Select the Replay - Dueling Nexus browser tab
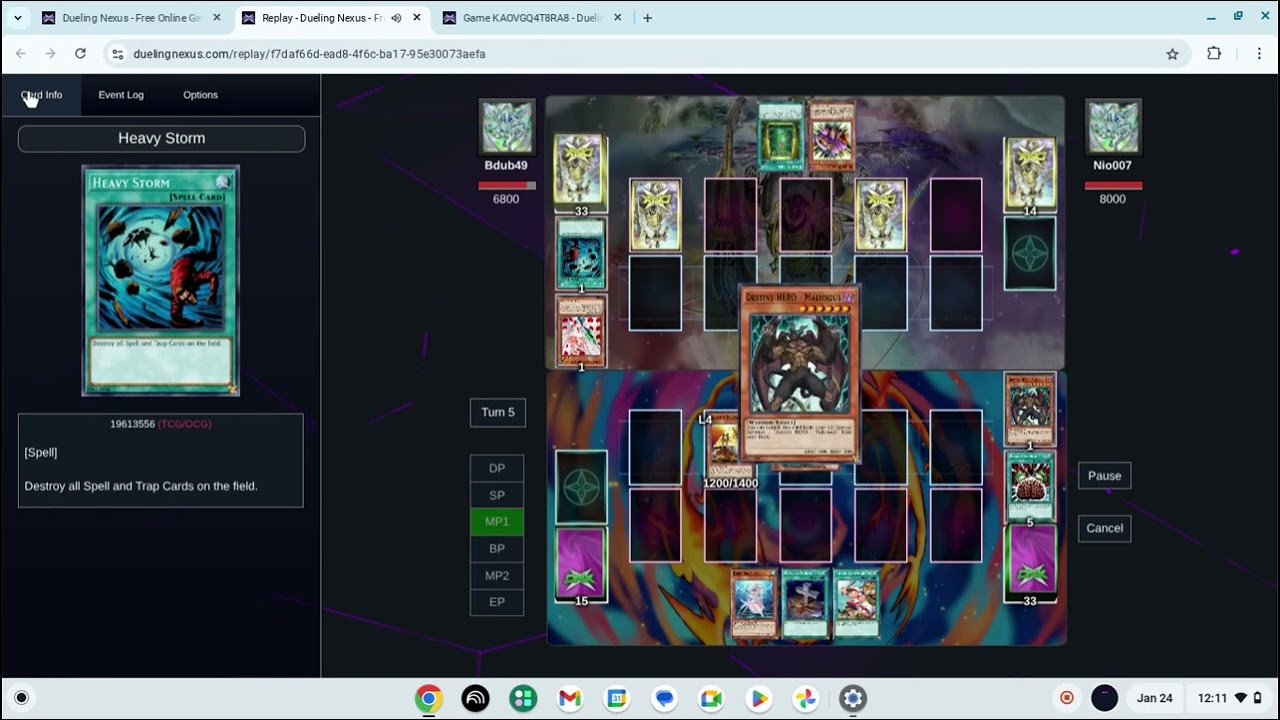 [322, 18]
